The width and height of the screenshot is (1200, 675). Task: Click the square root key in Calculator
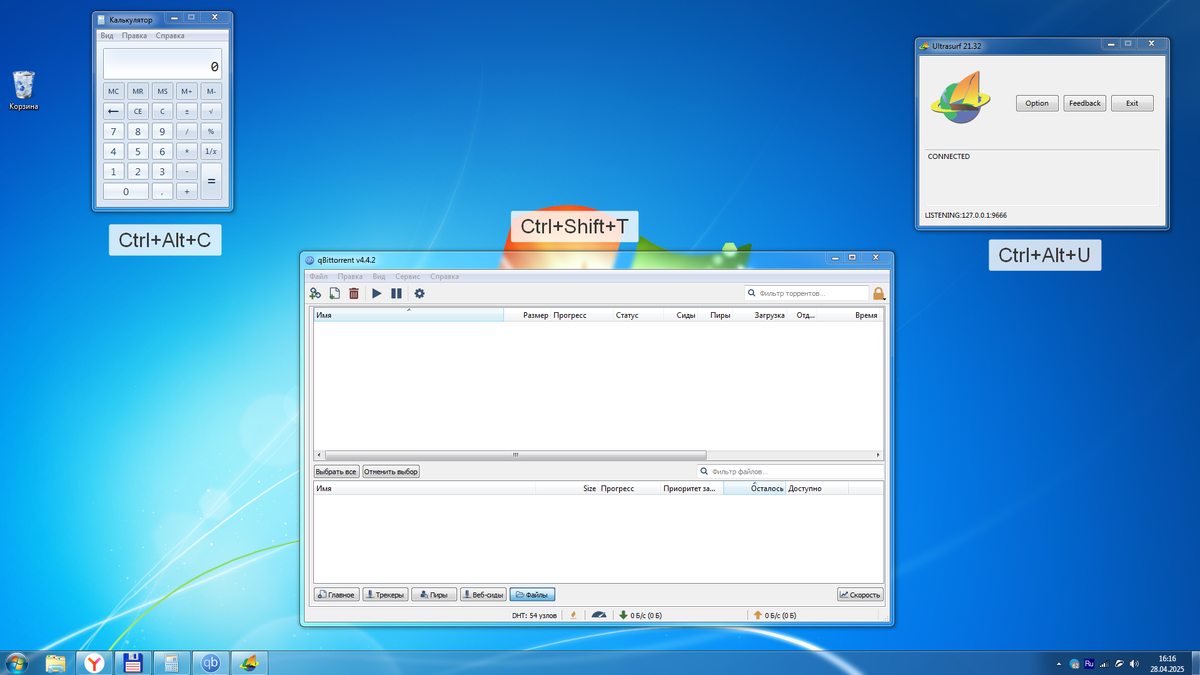tap(211, 111)
